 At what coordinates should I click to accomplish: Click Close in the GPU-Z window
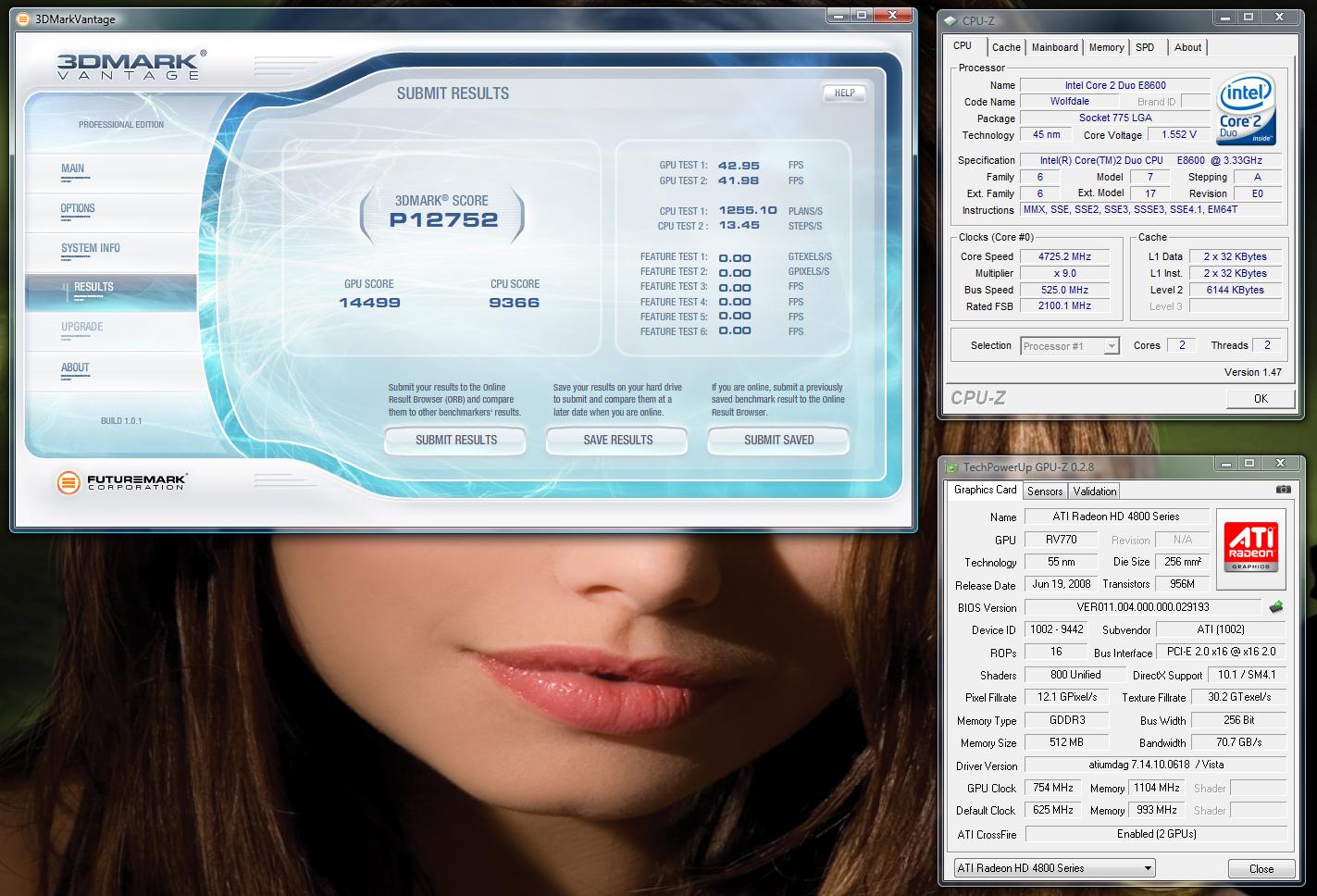click(1261, 869)
